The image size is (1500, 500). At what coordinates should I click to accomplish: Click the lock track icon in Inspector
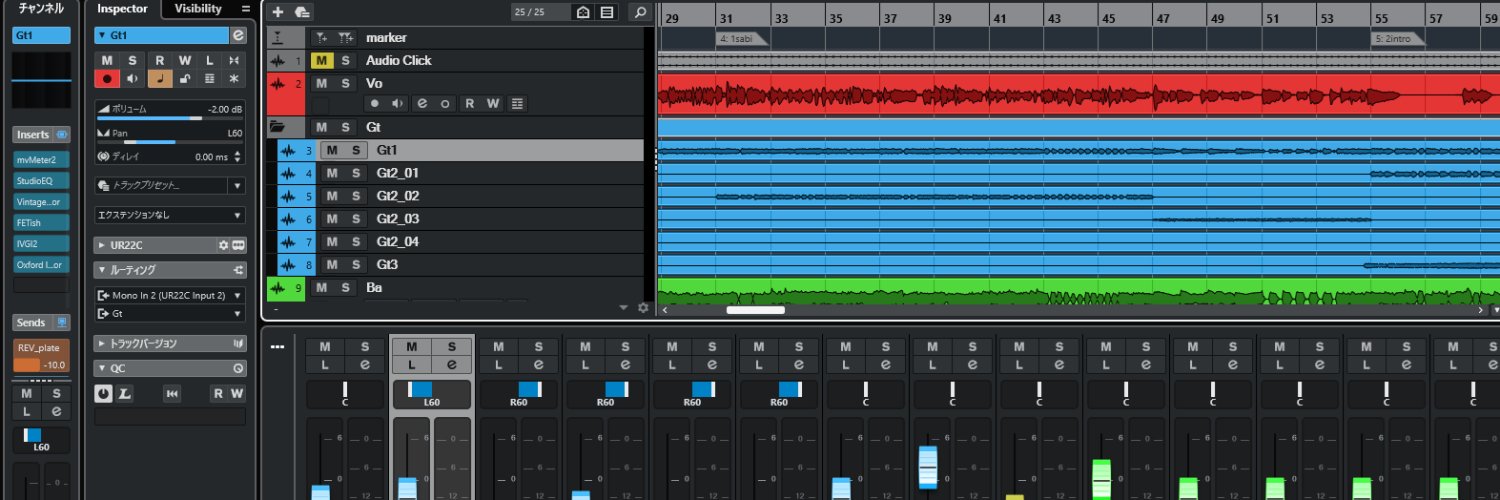184,78
